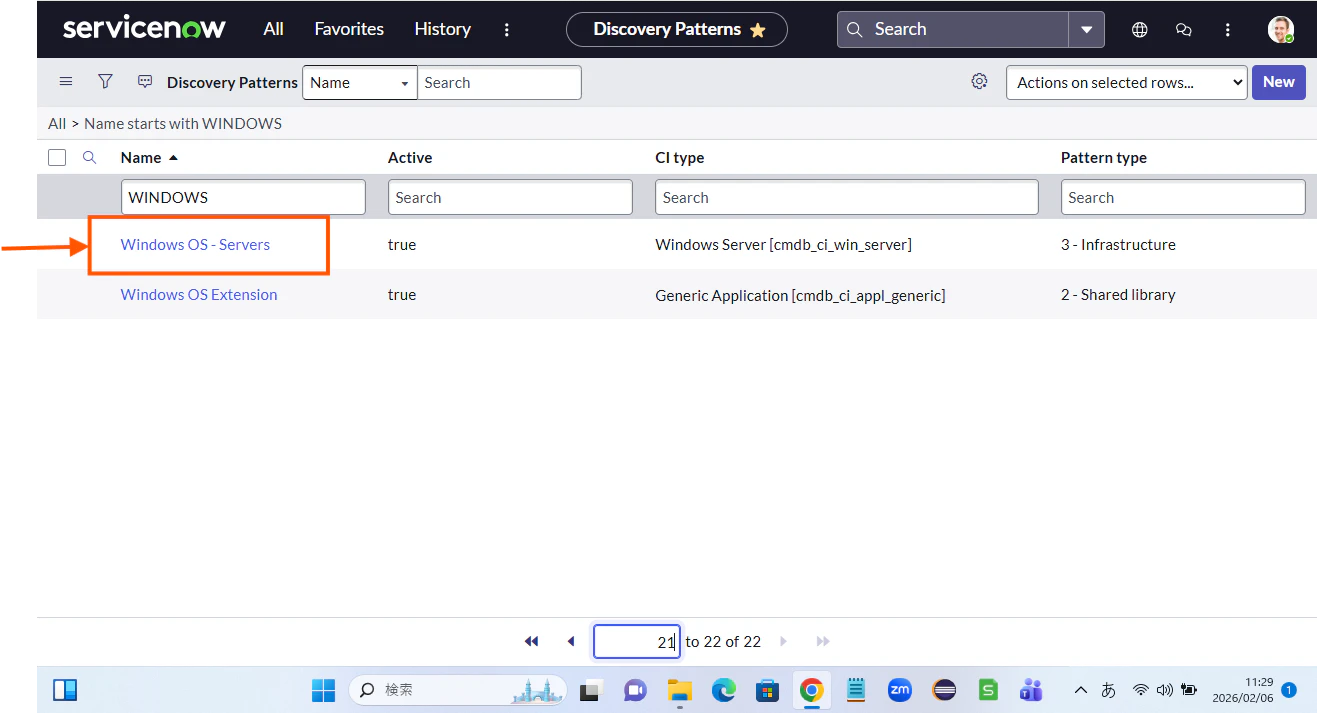This screenshot has width=1317, height=713.
Task: Open the globe scope picker
Action: pyautogui.click(x=1139, y=30)
